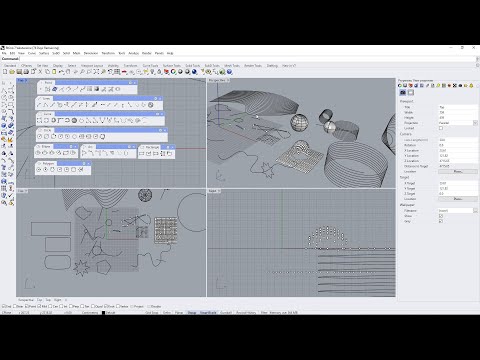
Task: Click the Undo arrow icon
Action: pos(61,72)
